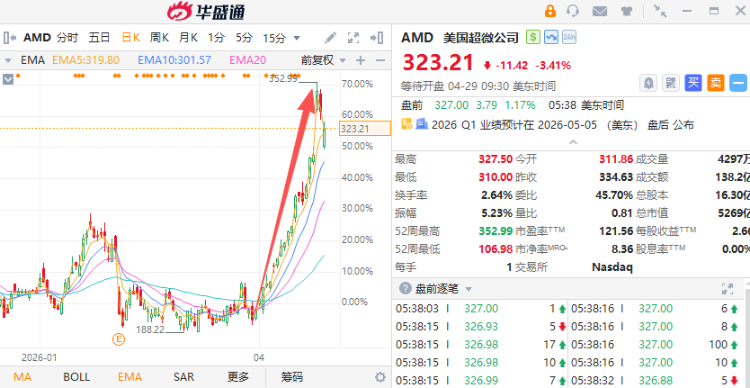Screen dimensions: 750x388
Task: Click the 24h trading badge
Action: [569, 37]
